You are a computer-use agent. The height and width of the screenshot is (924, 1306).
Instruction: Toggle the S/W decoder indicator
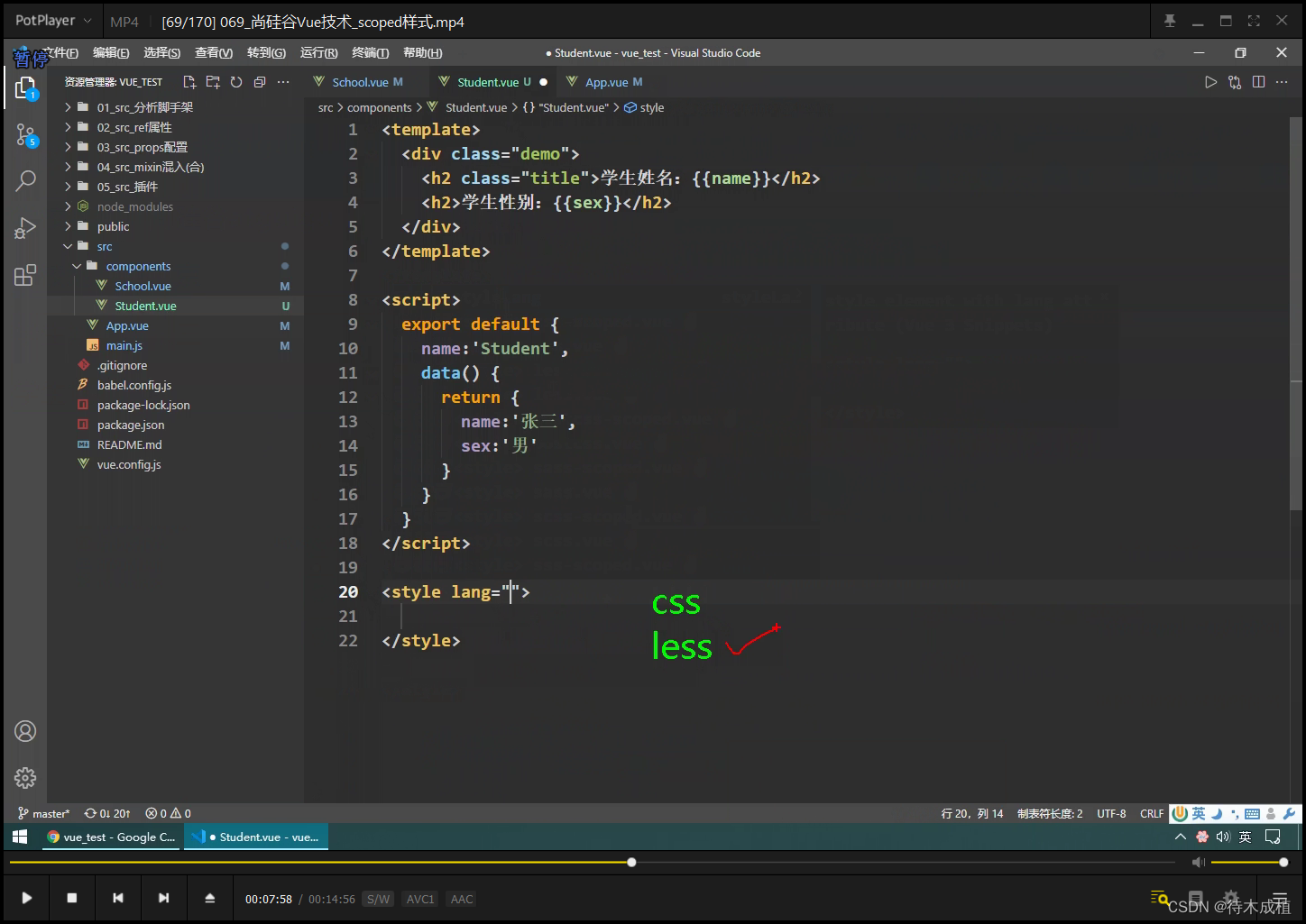pyautogui.click(x=379, y=899)
